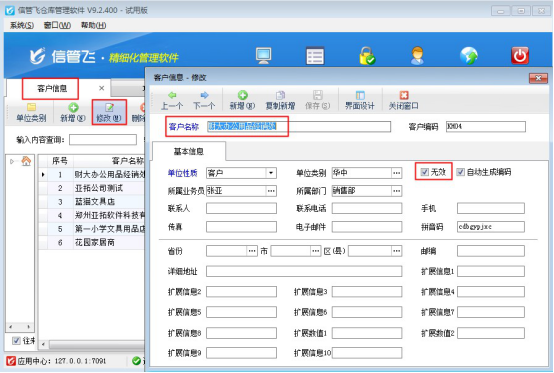Click the globe icon in the header
The width and height of the screenshot is (554, 373).
point(468,56)
